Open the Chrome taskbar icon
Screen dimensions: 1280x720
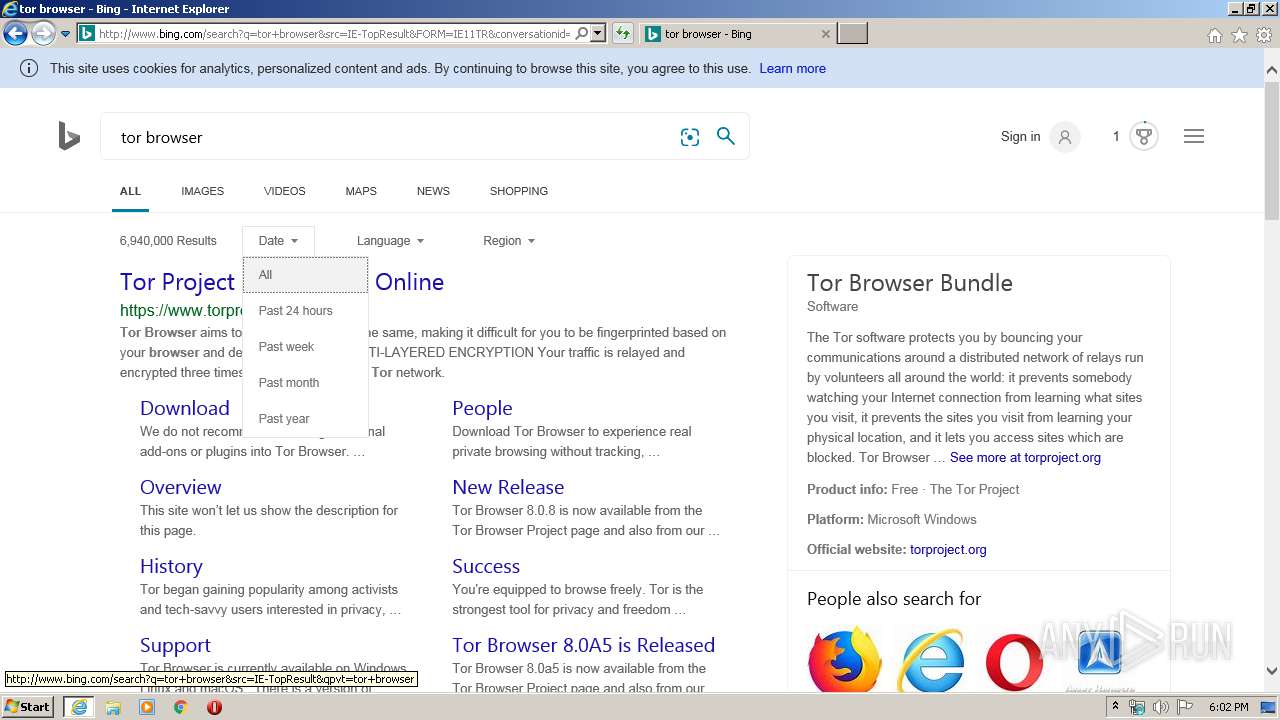click(x=180, y=707)
